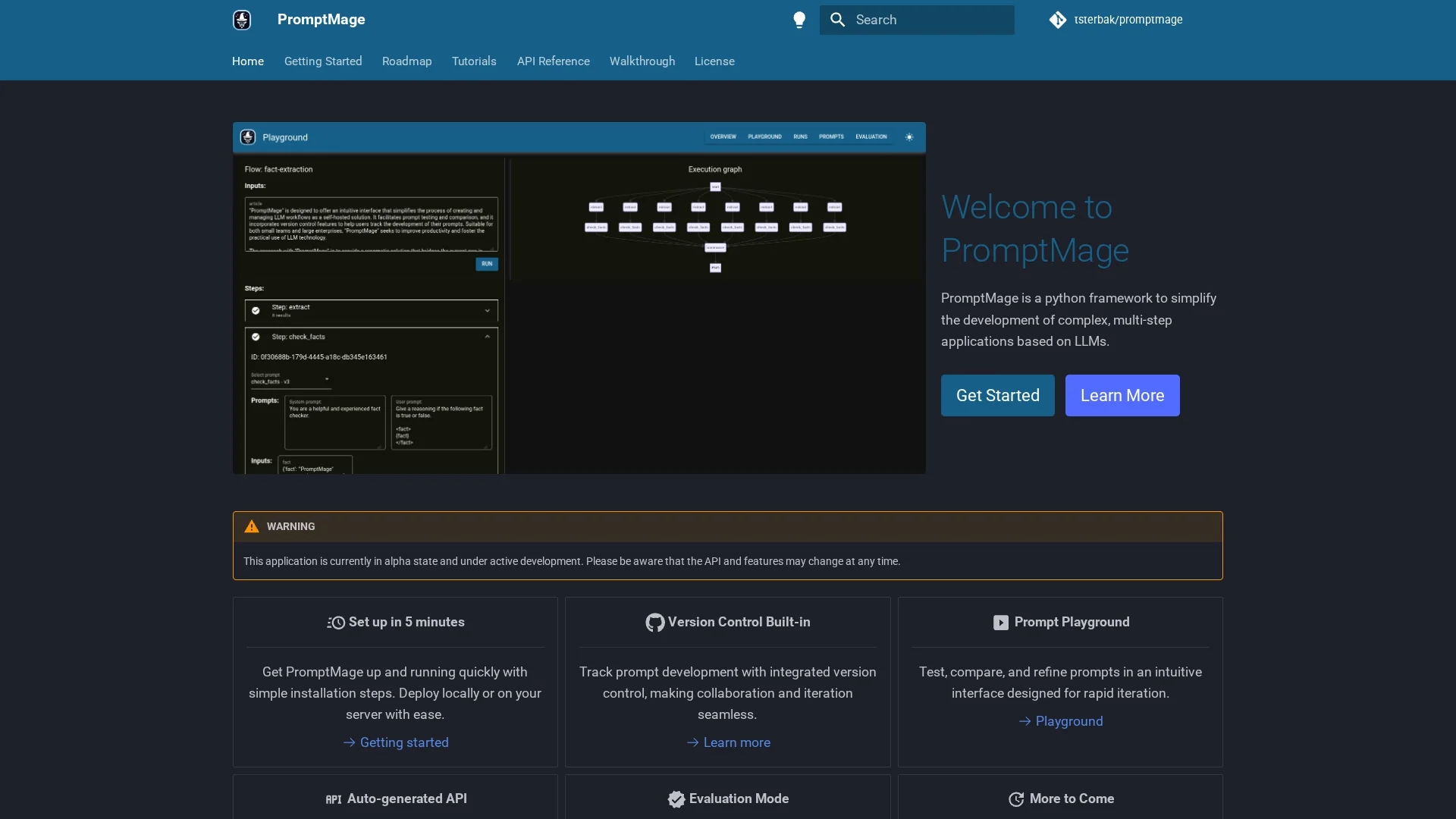Click the RUN button in the screenshot image

coord(487,264)
